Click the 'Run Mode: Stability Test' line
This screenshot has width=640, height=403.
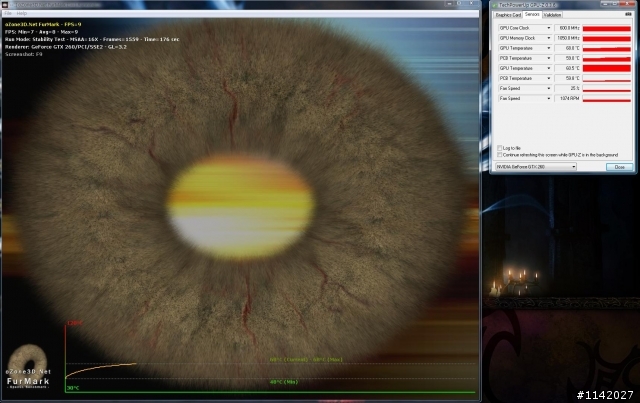(x=92, y=39)
